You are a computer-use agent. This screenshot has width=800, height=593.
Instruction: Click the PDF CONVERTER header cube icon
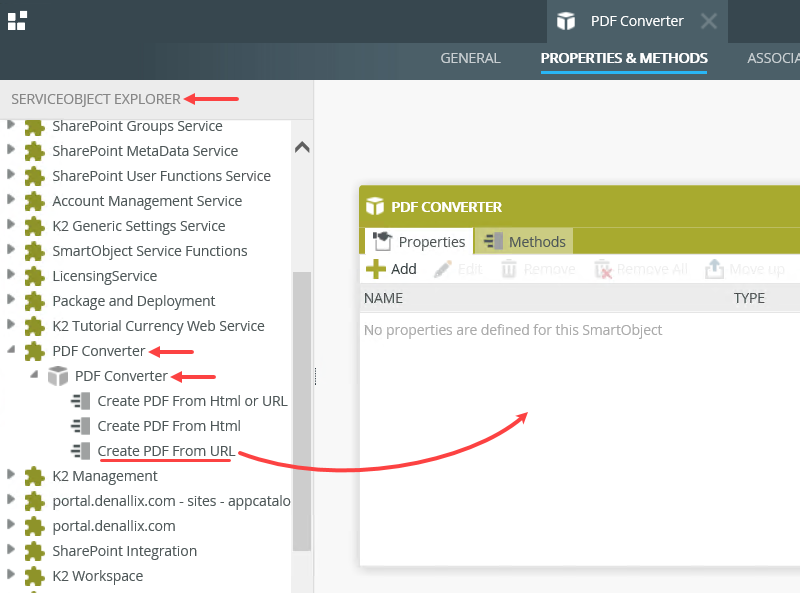click(x=375, y=206)
